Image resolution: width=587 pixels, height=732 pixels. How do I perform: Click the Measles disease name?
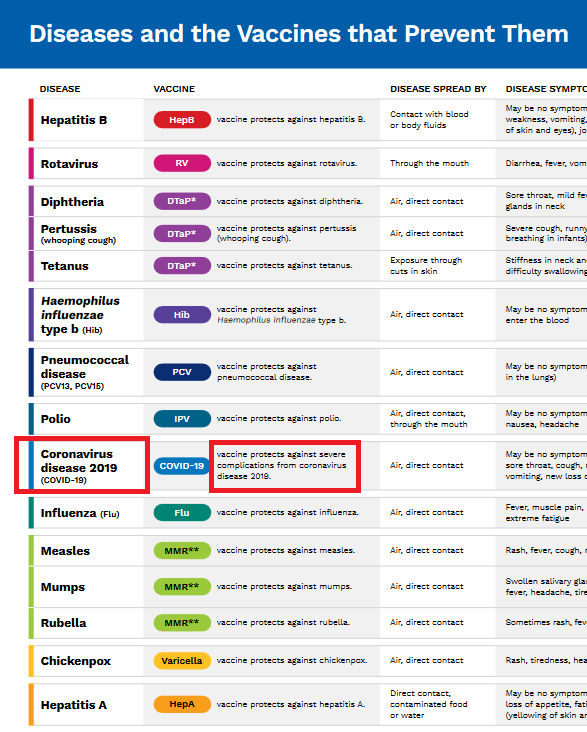(x=65, y=551)
